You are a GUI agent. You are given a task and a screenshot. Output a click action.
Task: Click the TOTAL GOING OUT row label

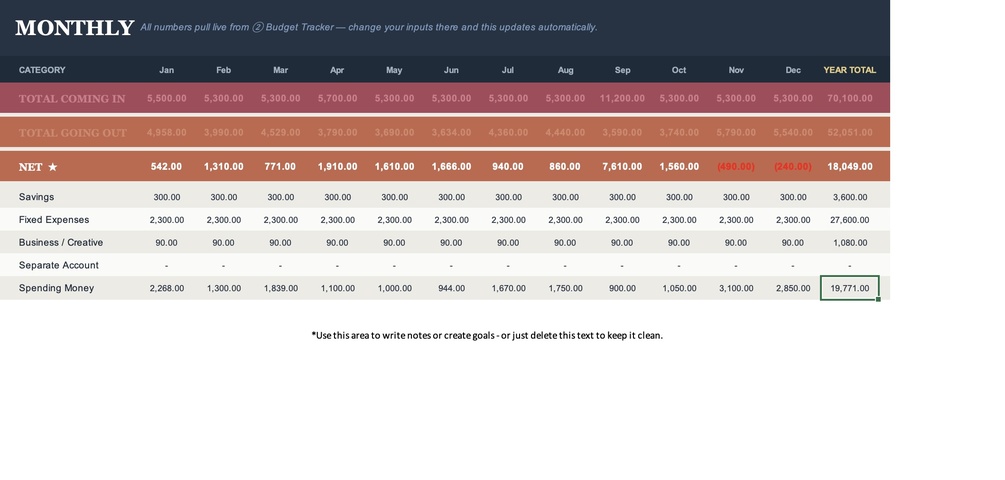[73, 133]
